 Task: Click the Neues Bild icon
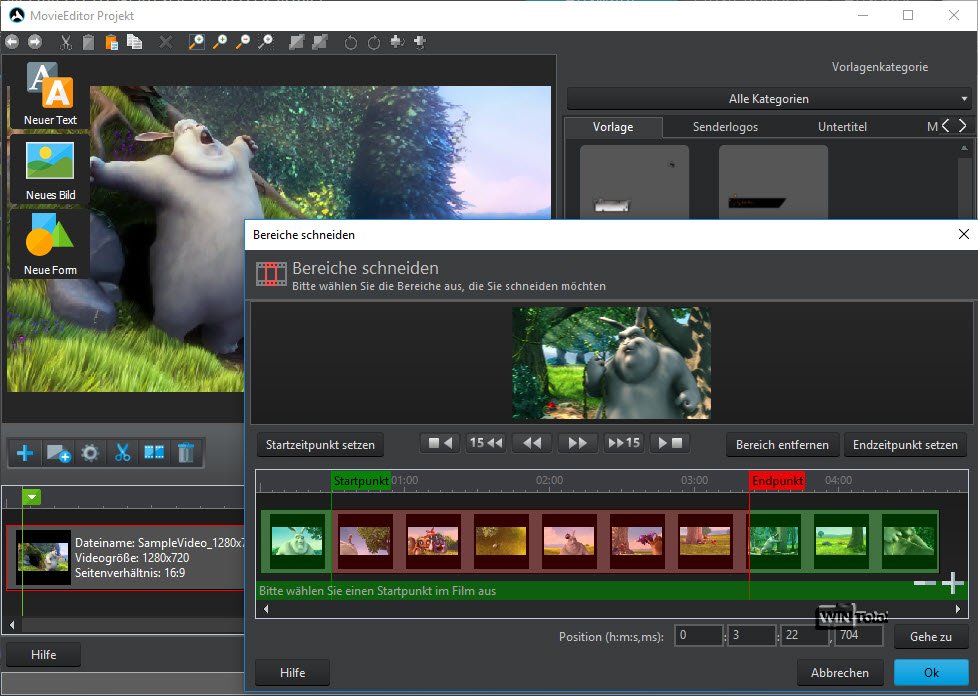tap(50, 162)
